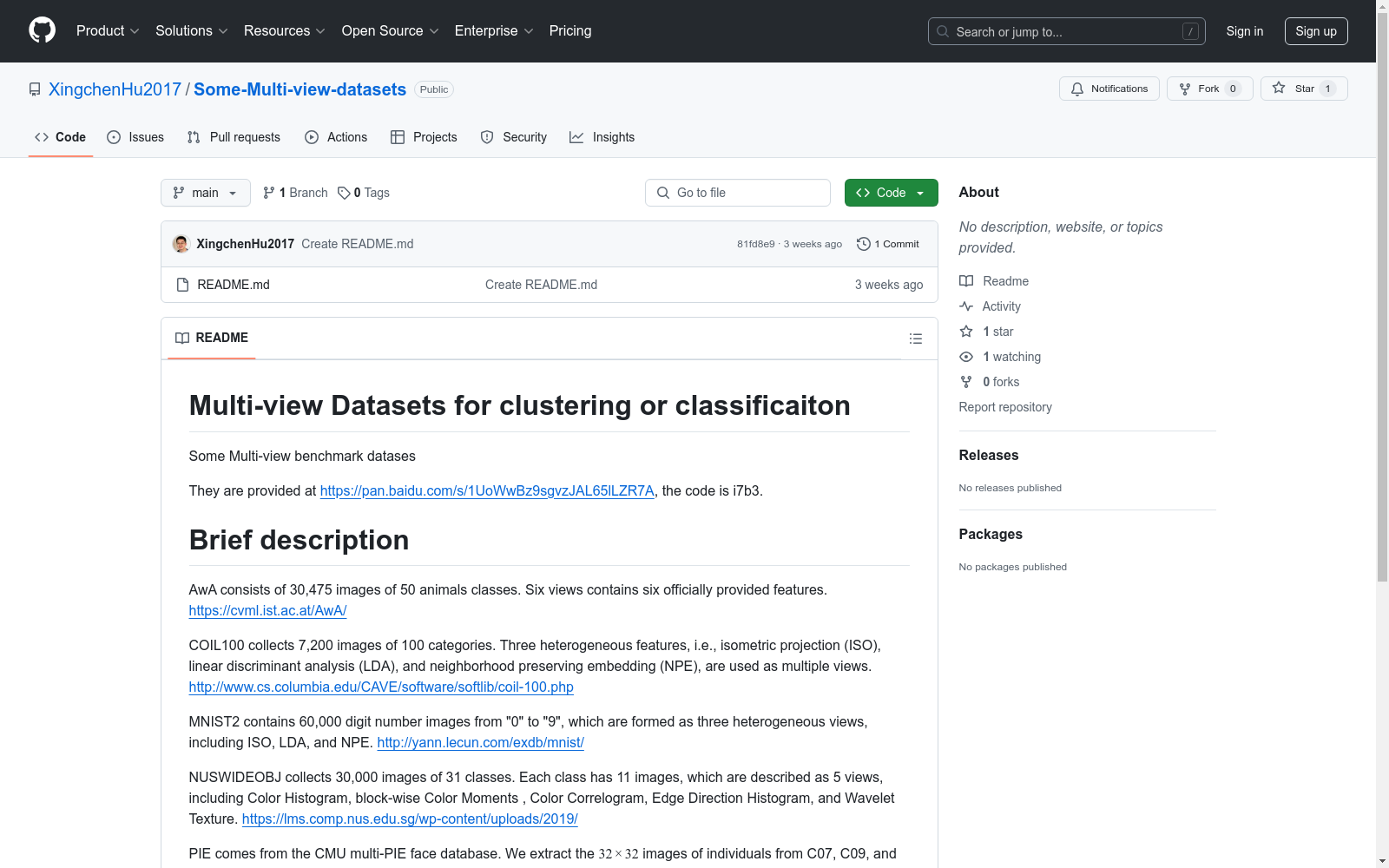This screenshot has width=1389, height=868.
Task: Switch to the Code tab
Action: (61, 137)
